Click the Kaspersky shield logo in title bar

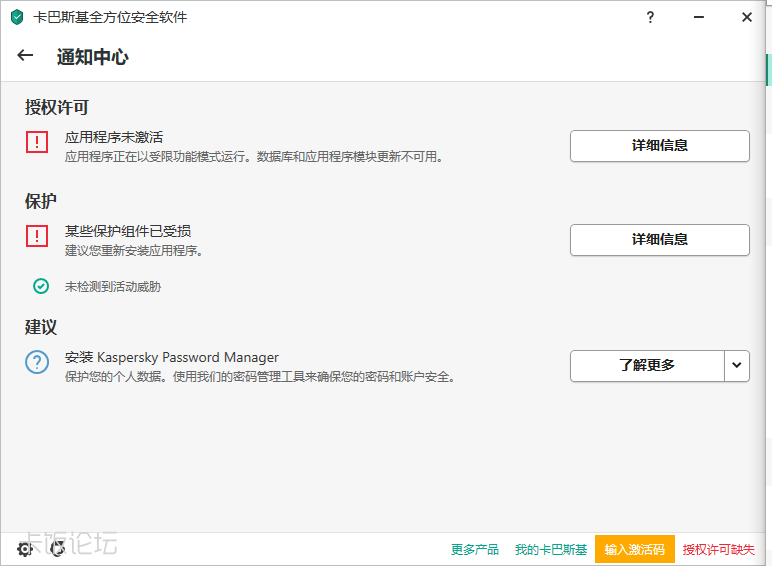[x=17, y=17]
